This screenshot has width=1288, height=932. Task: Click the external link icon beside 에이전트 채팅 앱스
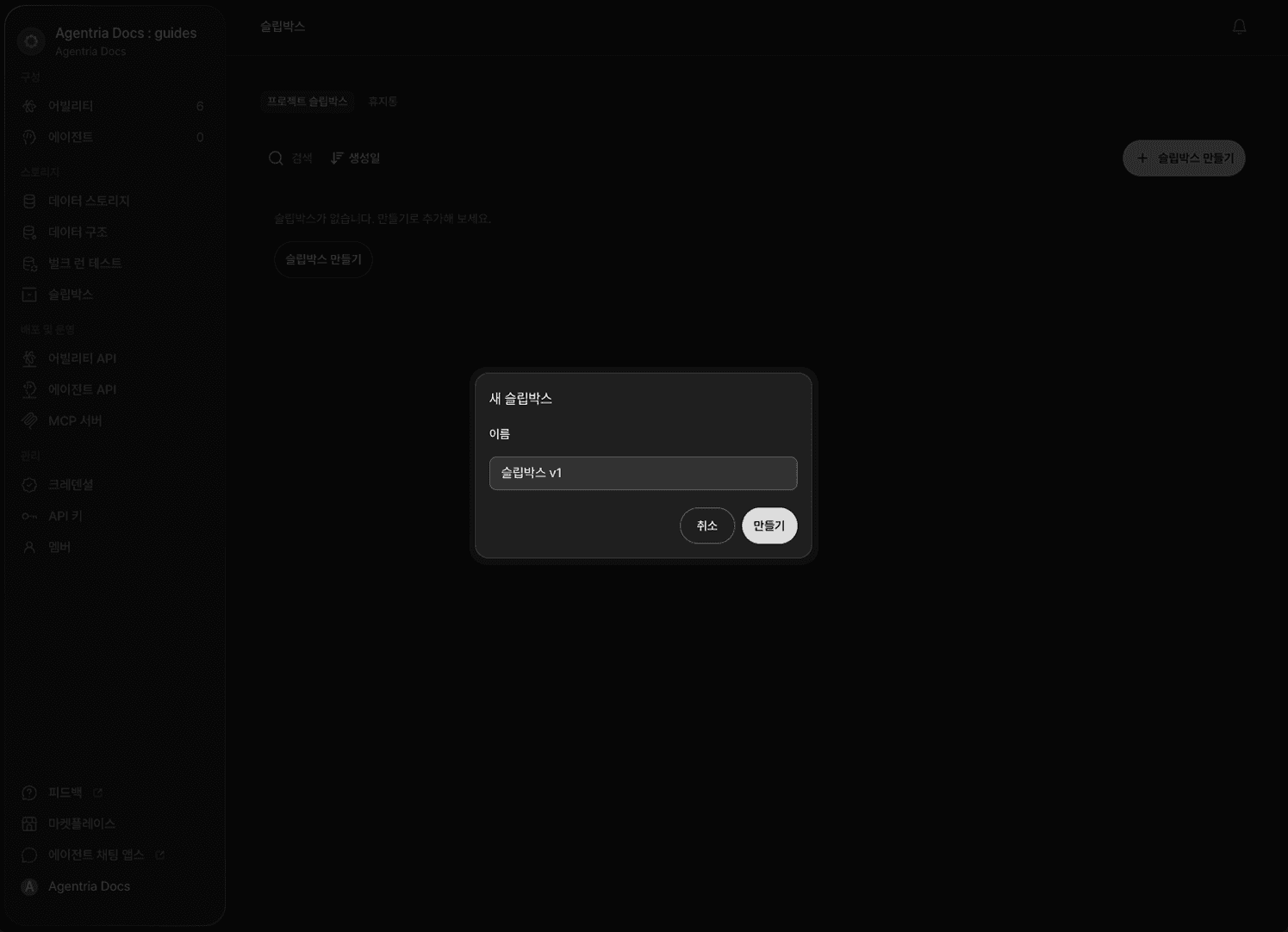159,855
